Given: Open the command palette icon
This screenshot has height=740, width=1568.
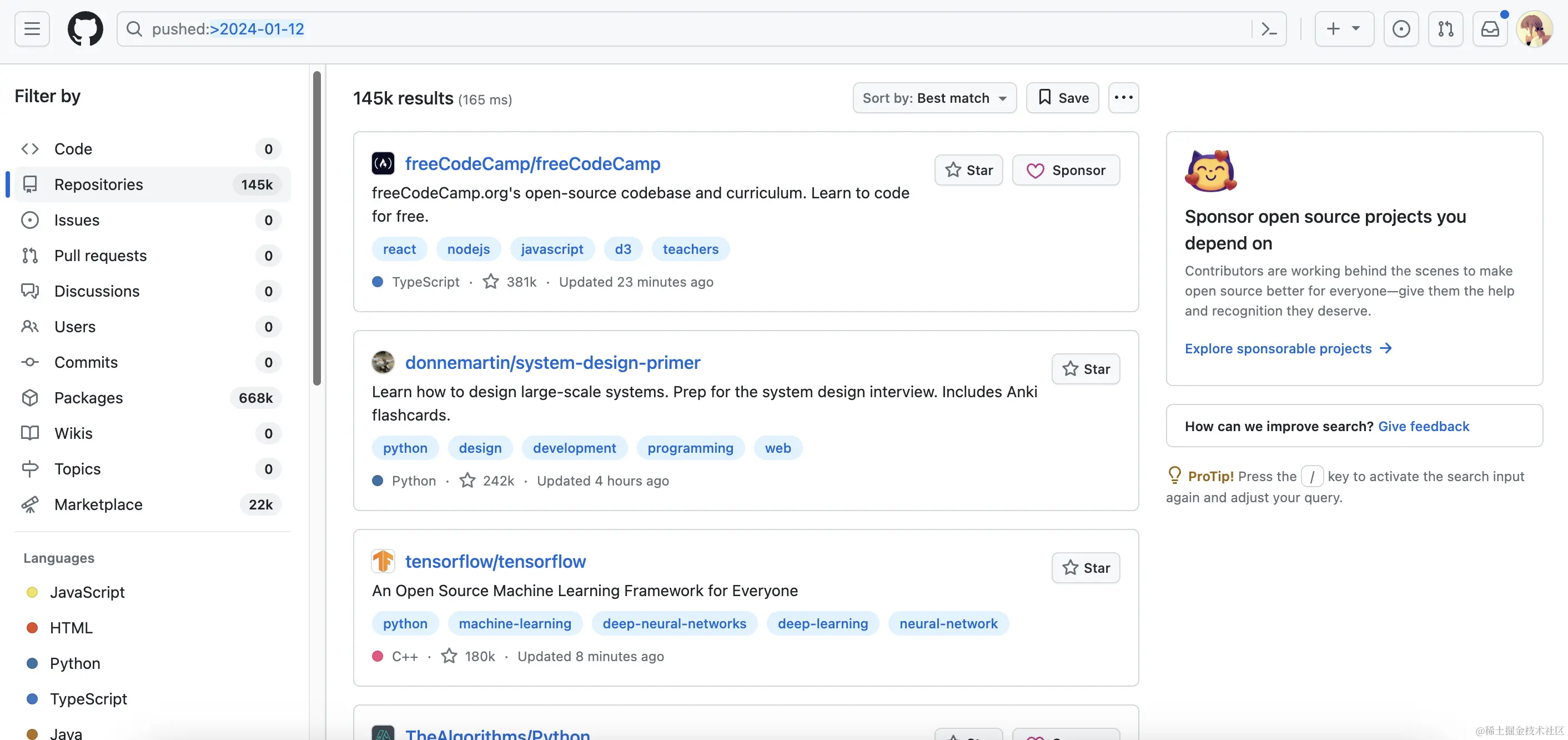Looking at the screenshot, I should coord(1269,29).
